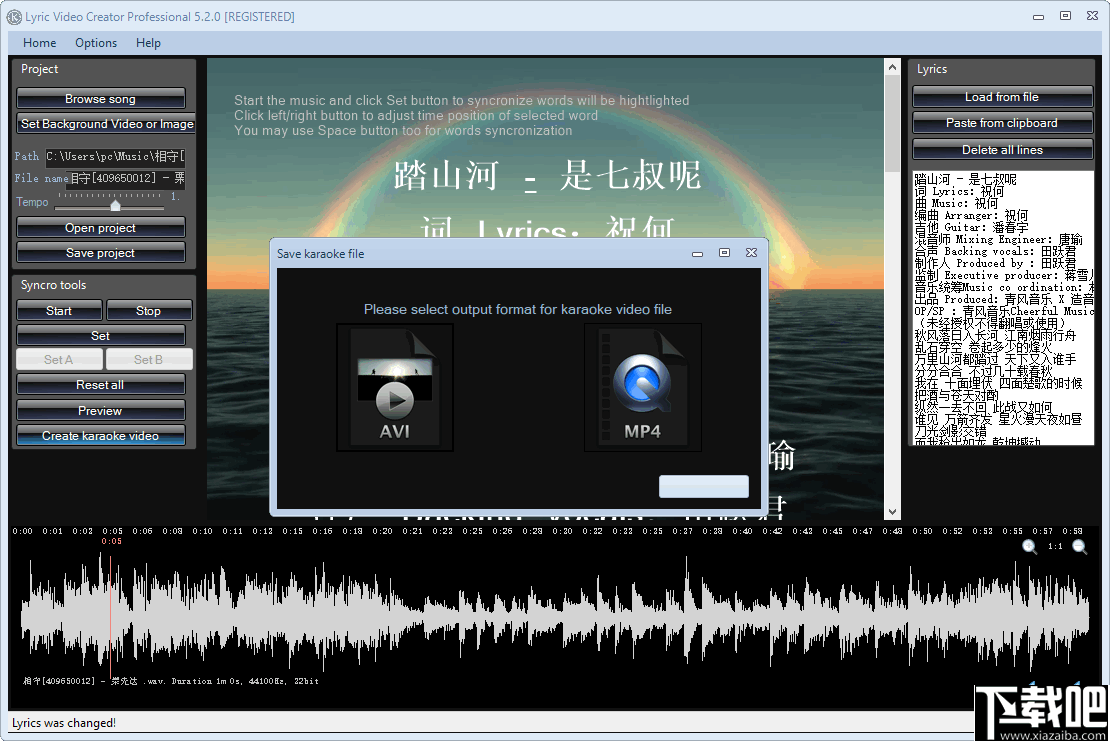Click Browse song to load audio
The image size is (1110, 741).
(100, 99)
